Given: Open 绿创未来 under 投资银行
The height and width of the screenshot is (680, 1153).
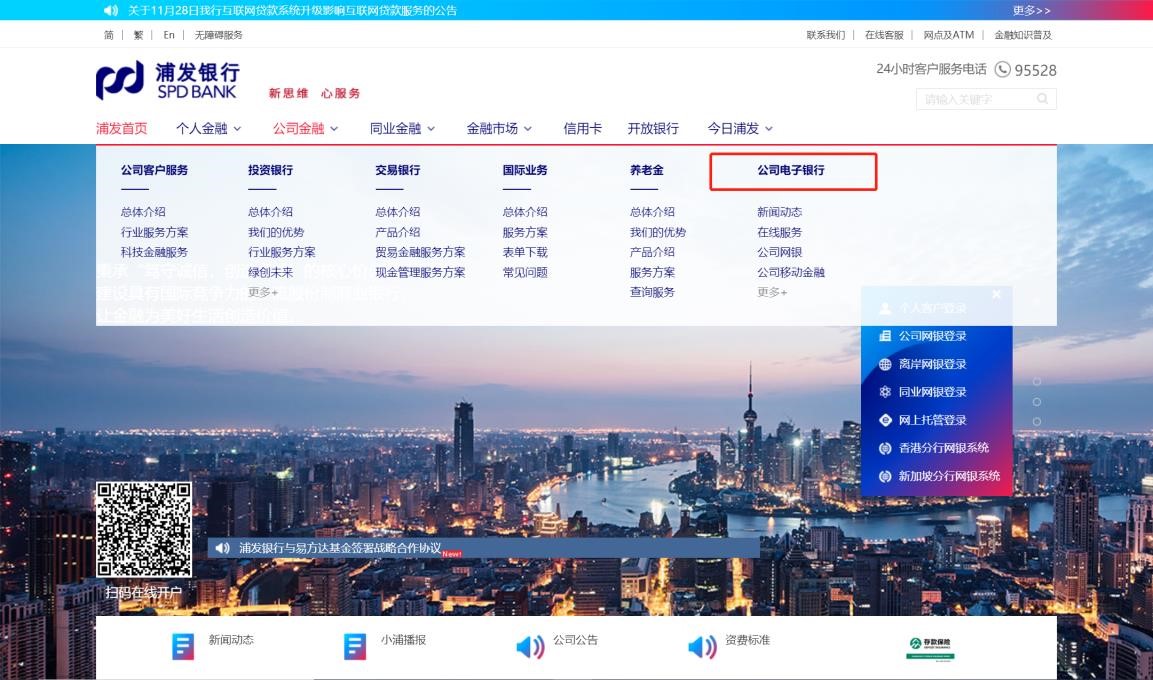Looking at the screenshot, I should (x=271, y=272).
